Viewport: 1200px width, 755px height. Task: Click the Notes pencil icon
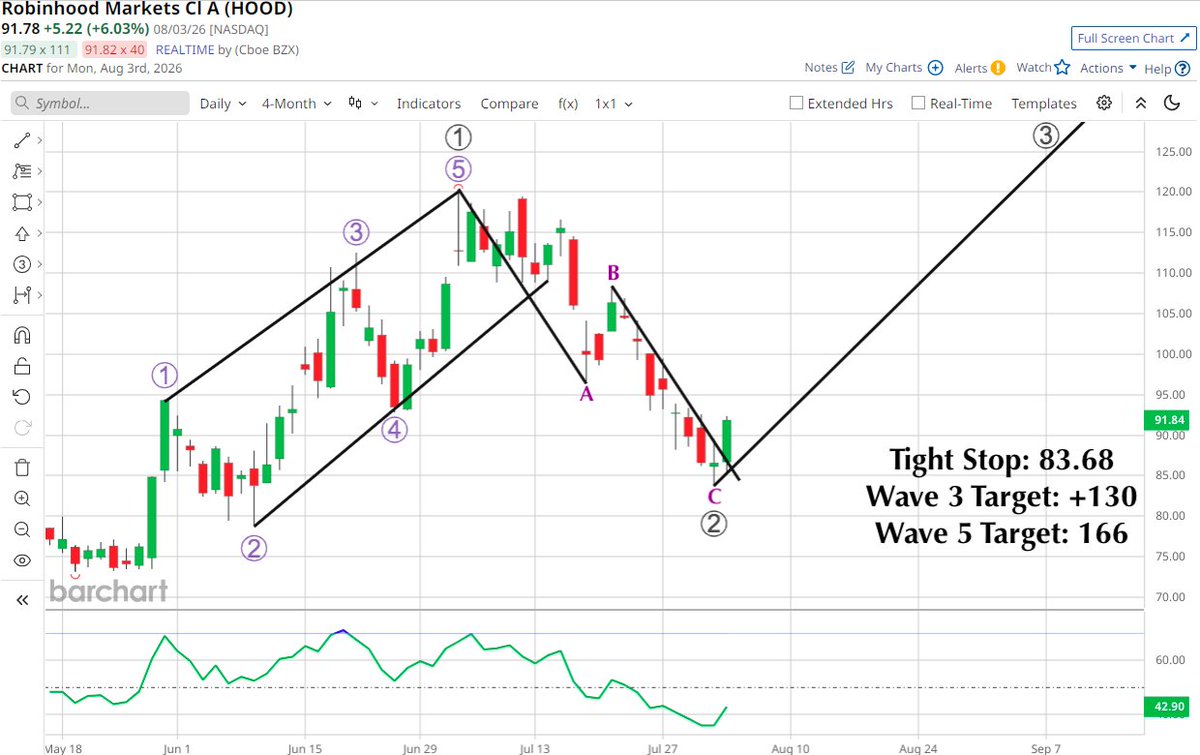pyautogui.click(x=848, y=68)
